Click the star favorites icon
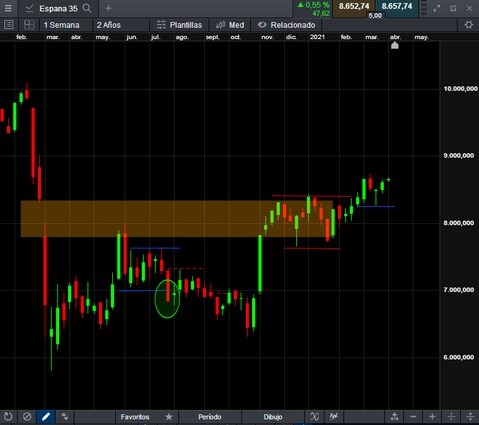The width and height of the screenshot is (479, 425). pos(169,417)
